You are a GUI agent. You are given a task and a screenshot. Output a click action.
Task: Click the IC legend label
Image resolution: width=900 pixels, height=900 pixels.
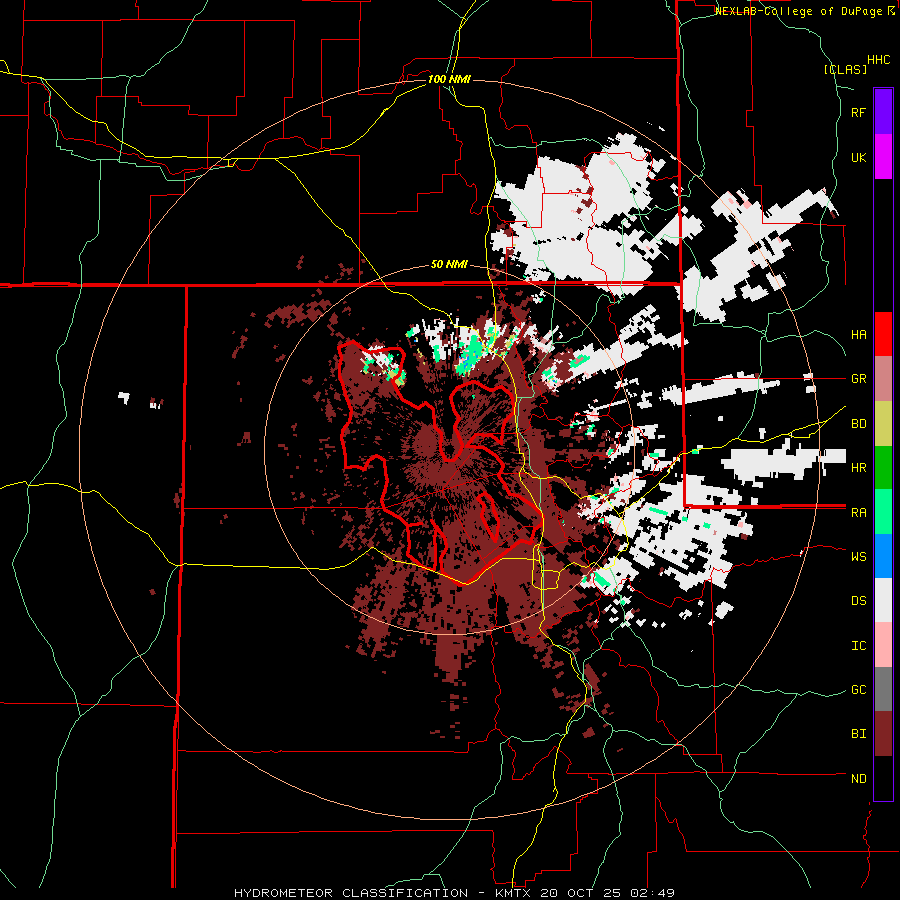pyautogui.click(x=858, y=646)
